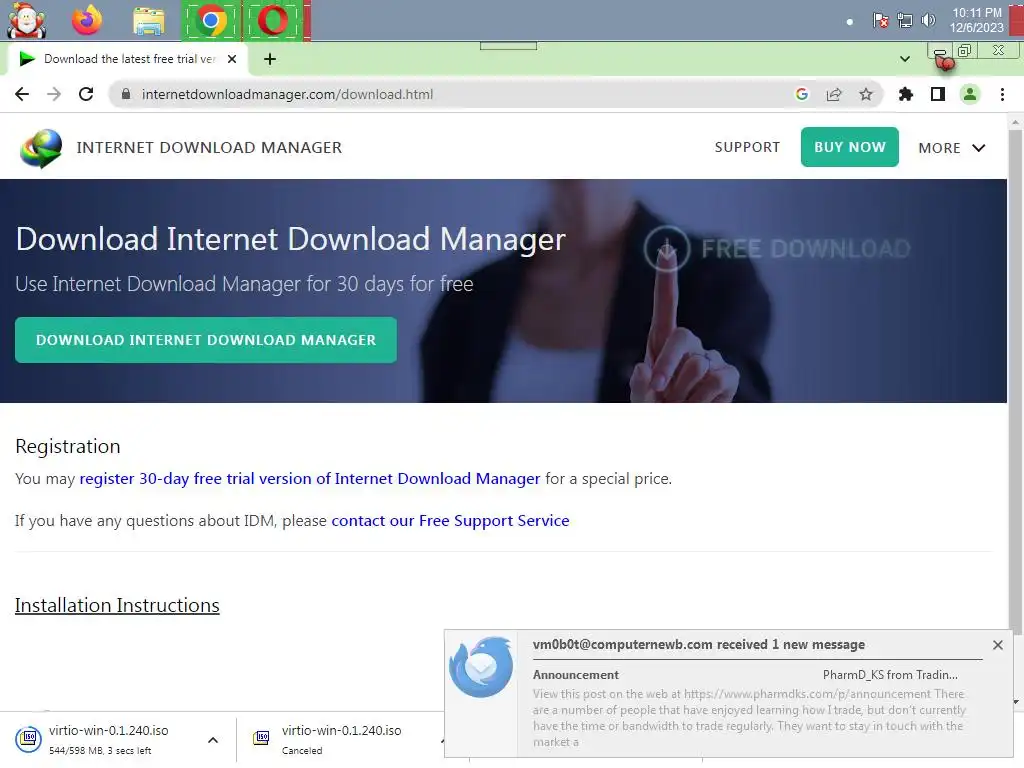Open contact our Free Support Service link

[x=450, y=520]
